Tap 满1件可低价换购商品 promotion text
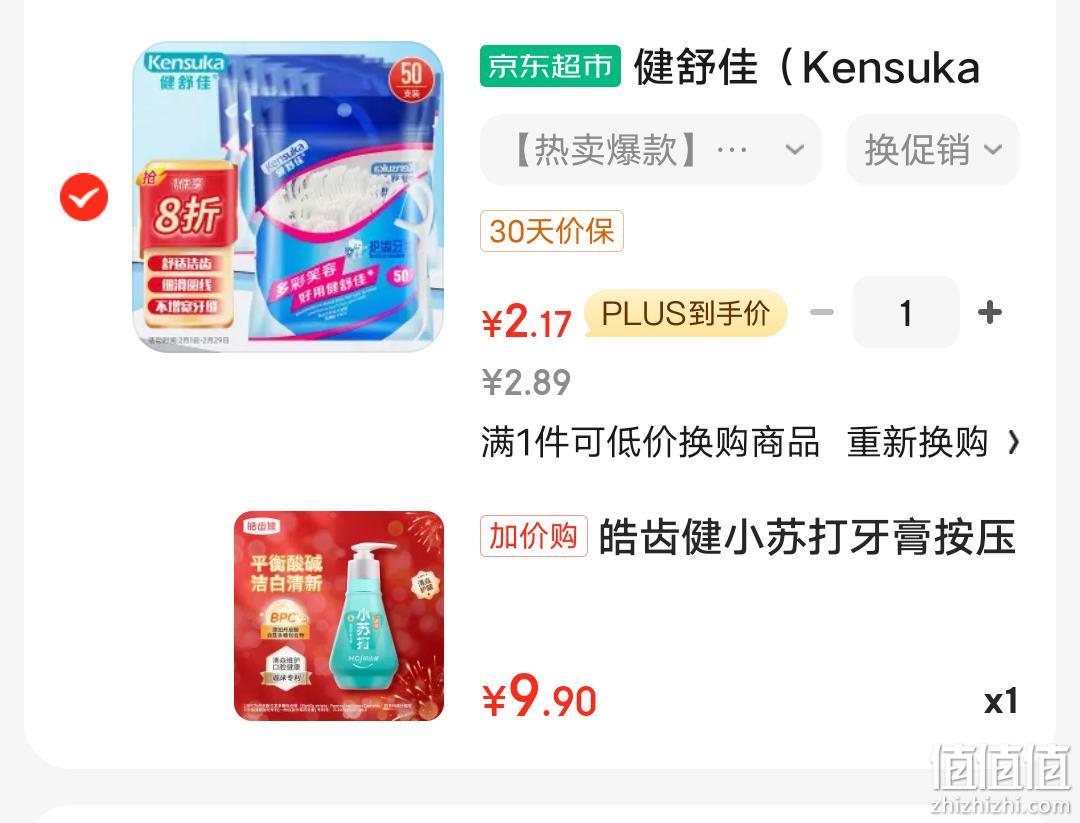 (650, 442)
